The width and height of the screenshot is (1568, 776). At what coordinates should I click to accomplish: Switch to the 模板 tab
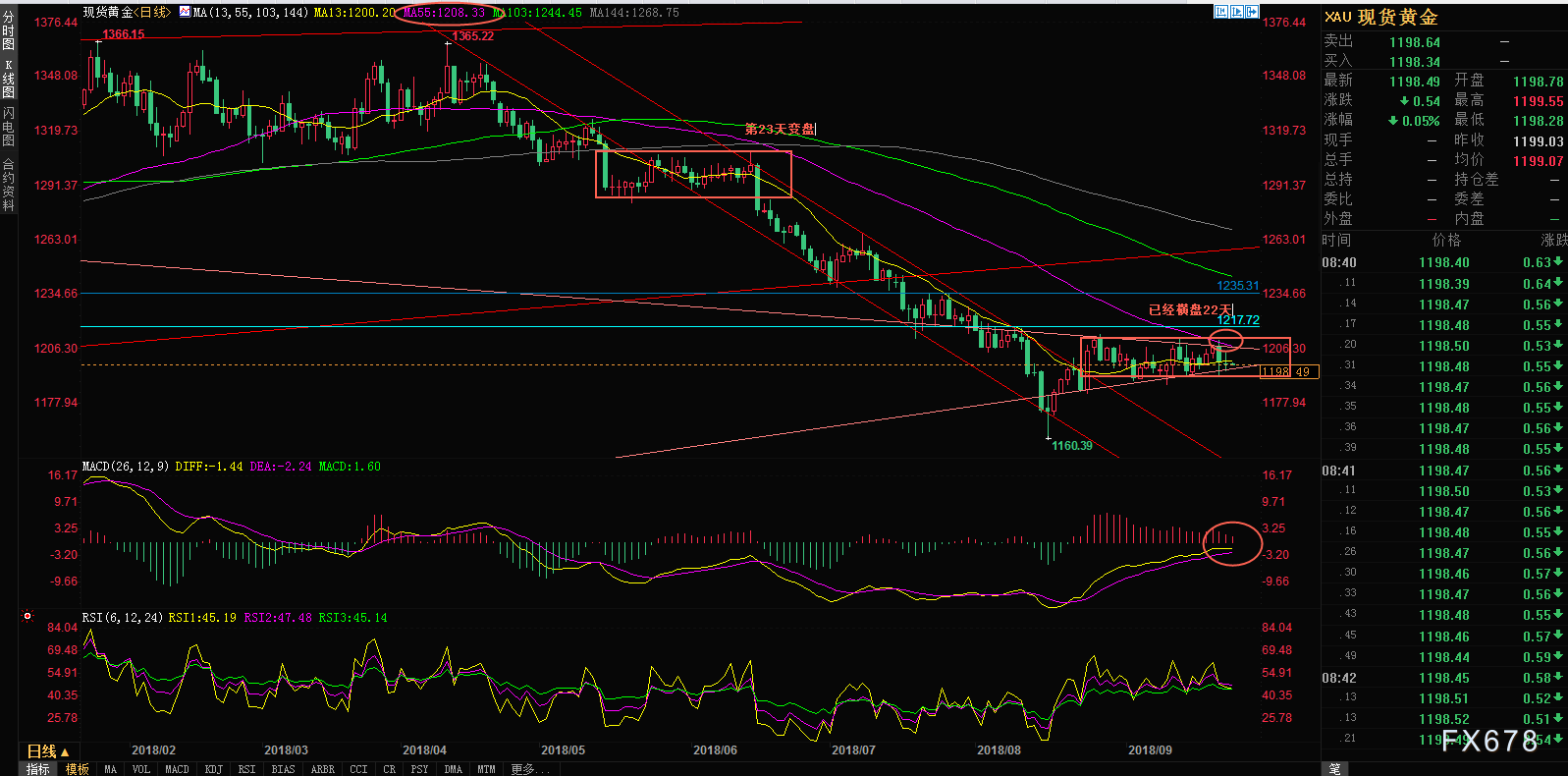click(x=78, y=769)
